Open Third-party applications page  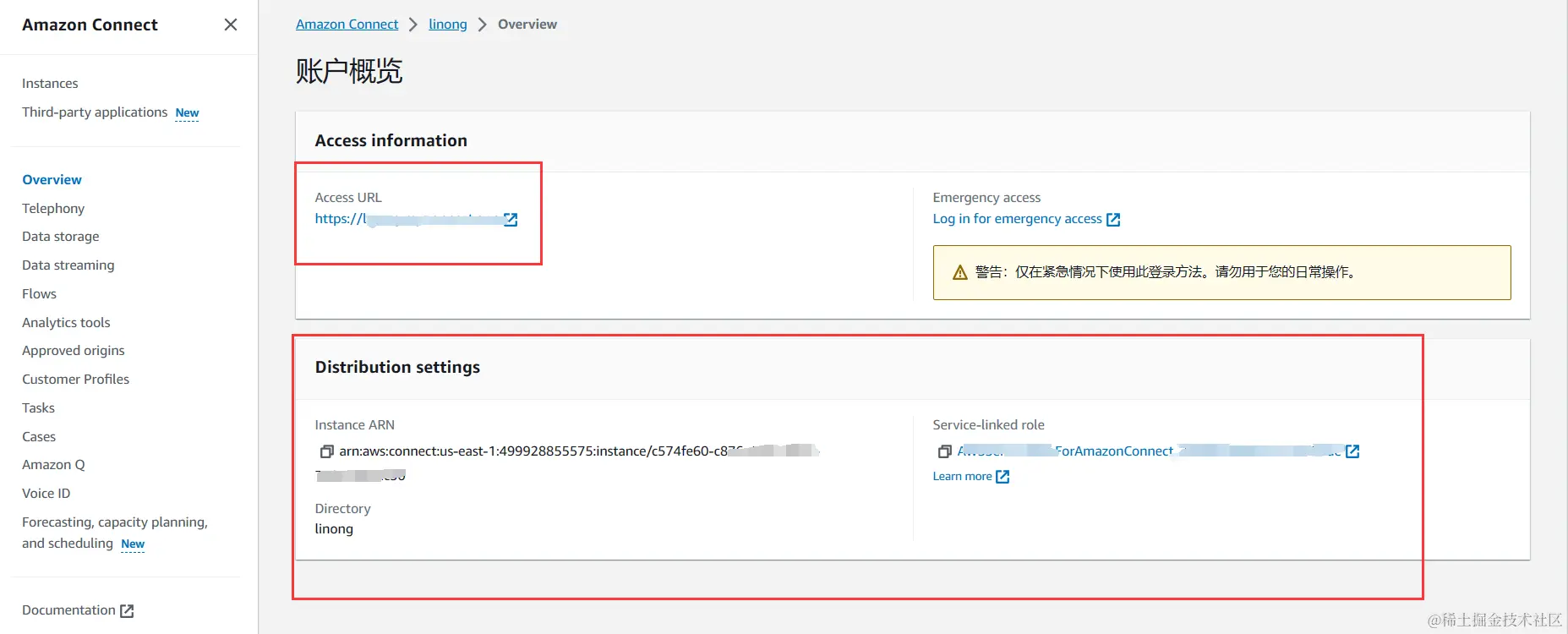[x=95, y=112]
